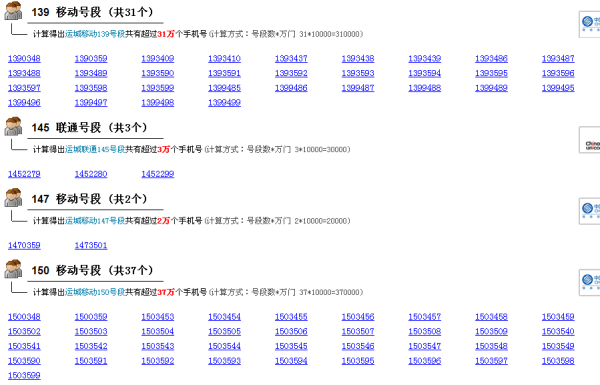
Task: Open number segment 1393592
Action: click(x=291, y=73)
